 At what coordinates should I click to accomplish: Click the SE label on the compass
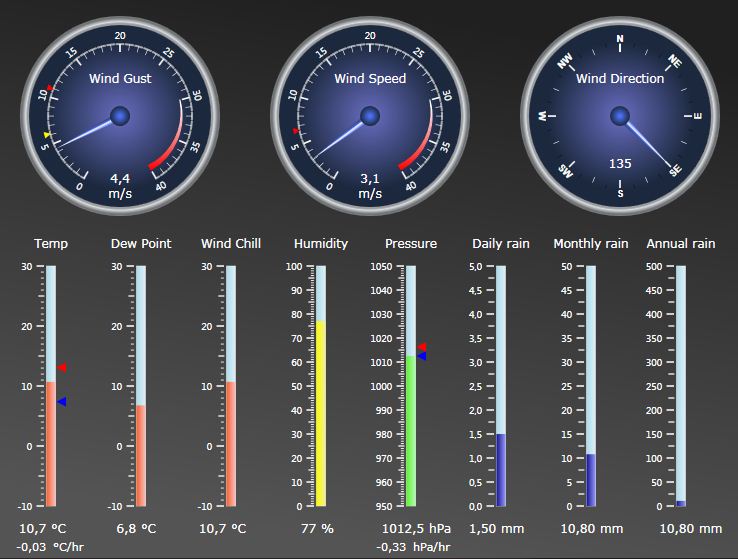pos(675,171)
